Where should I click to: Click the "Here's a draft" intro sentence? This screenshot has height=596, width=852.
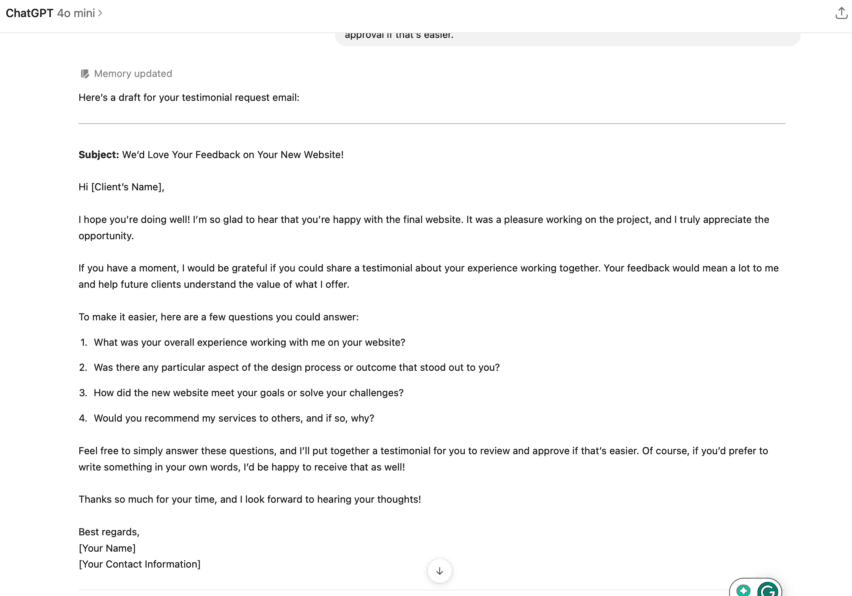[x=189, y=98]
